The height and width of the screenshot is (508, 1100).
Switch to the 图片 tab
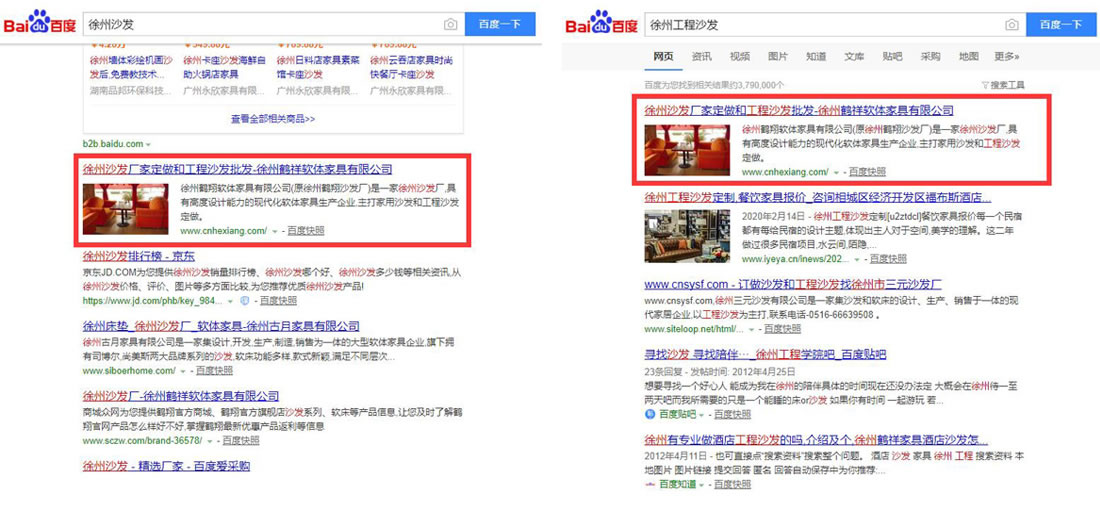777,57
